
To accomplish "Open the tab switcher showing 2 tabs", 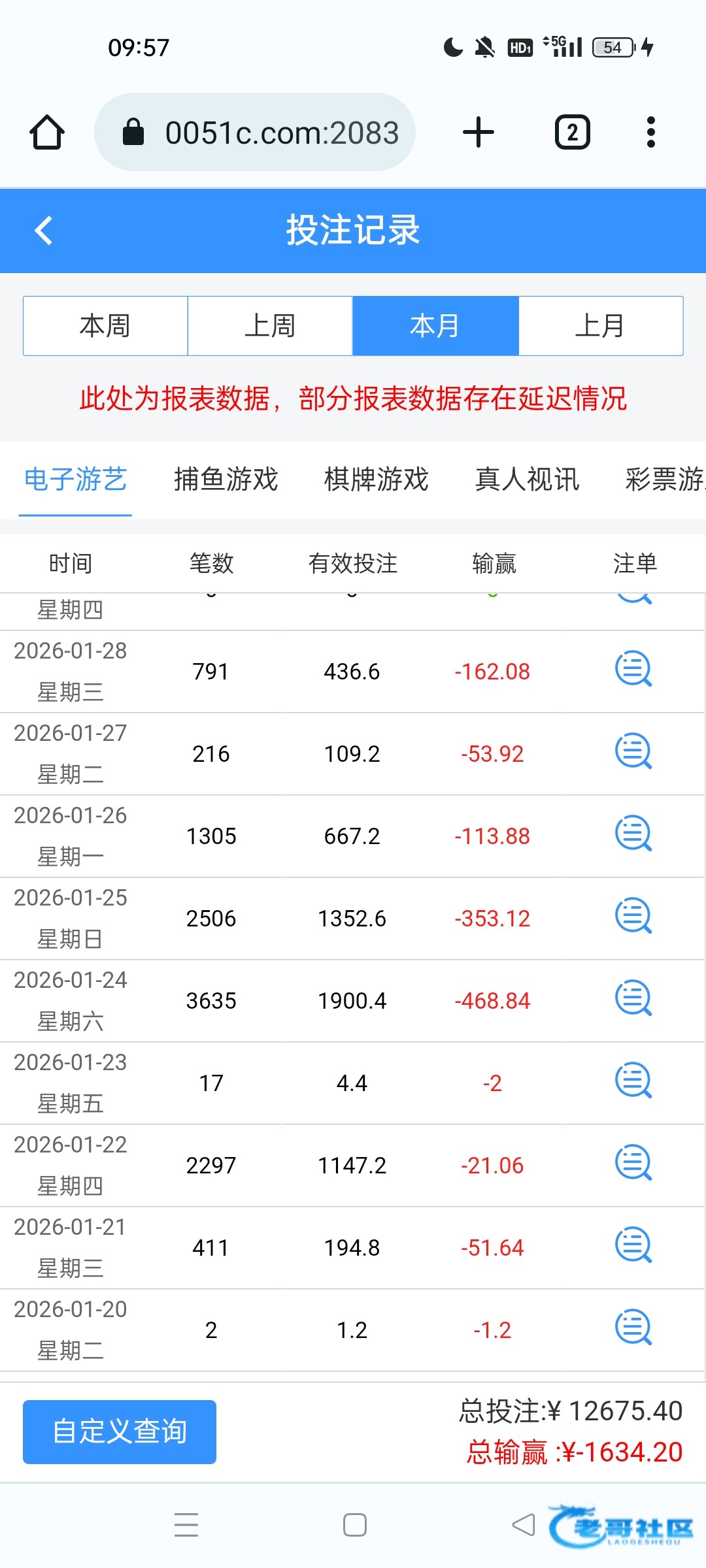I will tap(572, 133).
